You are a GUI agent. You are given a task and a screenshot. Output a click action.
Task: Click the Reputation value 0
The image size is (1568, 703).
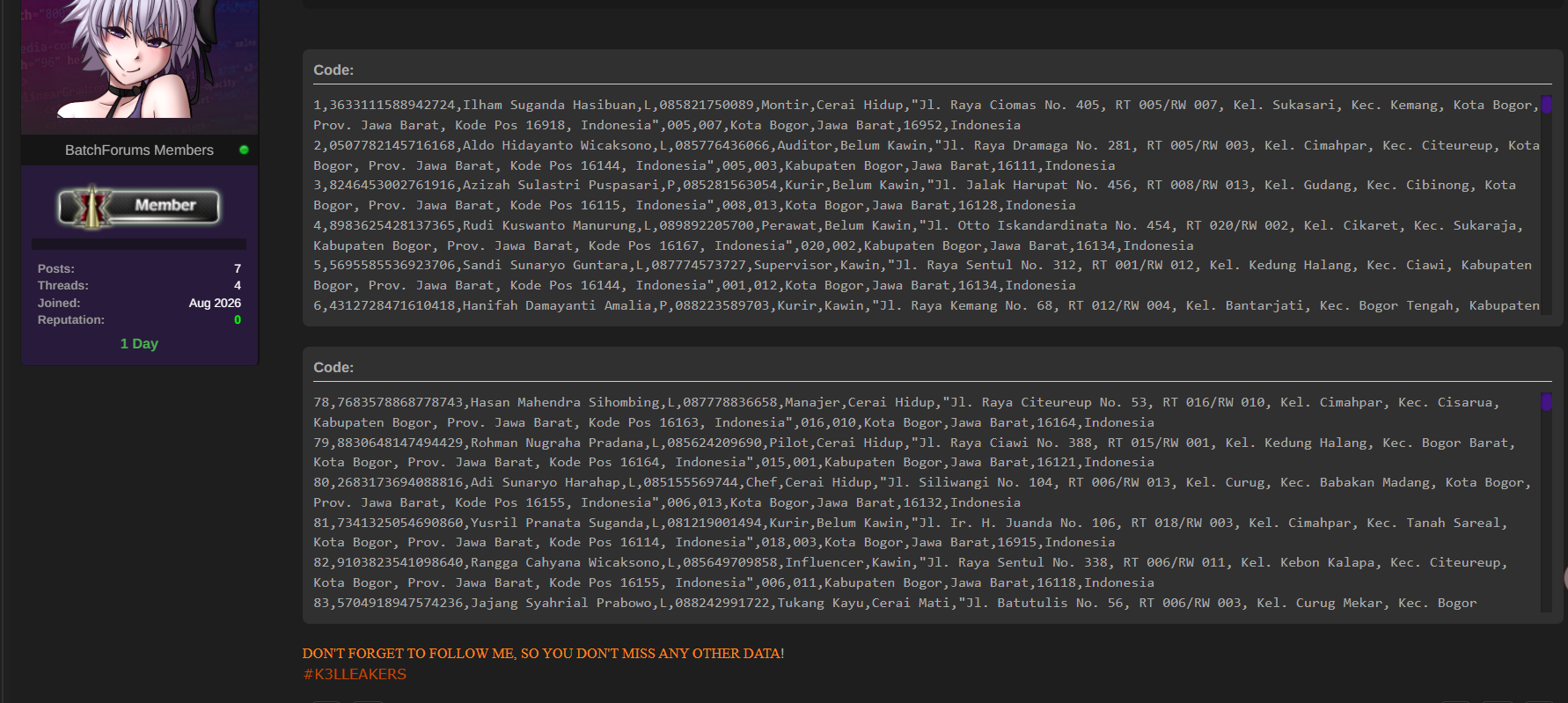point(238,320)
